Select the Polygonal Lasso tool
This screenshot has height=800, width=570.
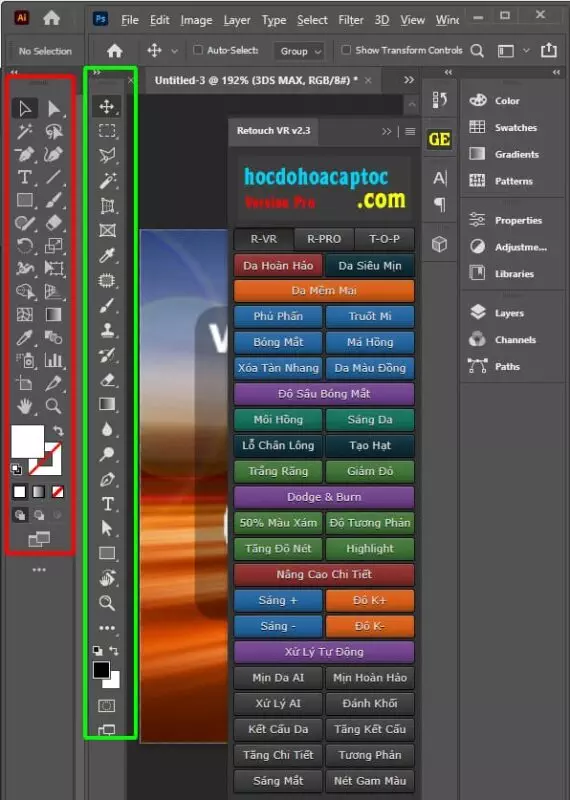[107, 155]
